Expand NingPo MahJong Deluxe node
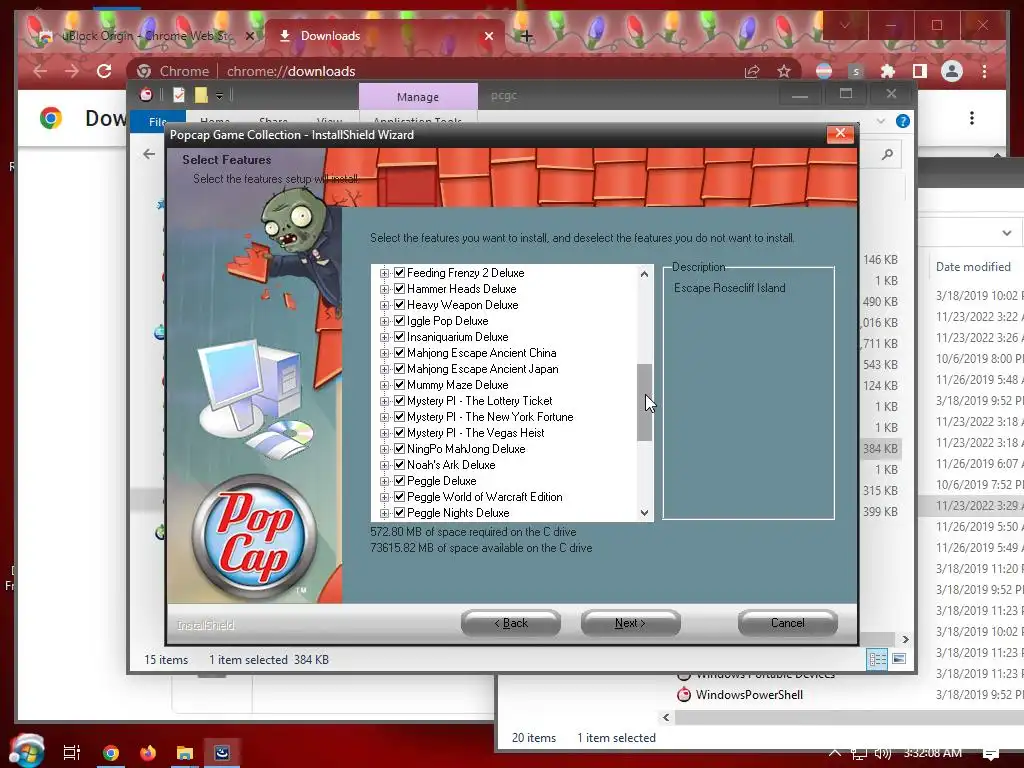The width and height of the screenshot is (1024, 768). [x=384, y=449]
